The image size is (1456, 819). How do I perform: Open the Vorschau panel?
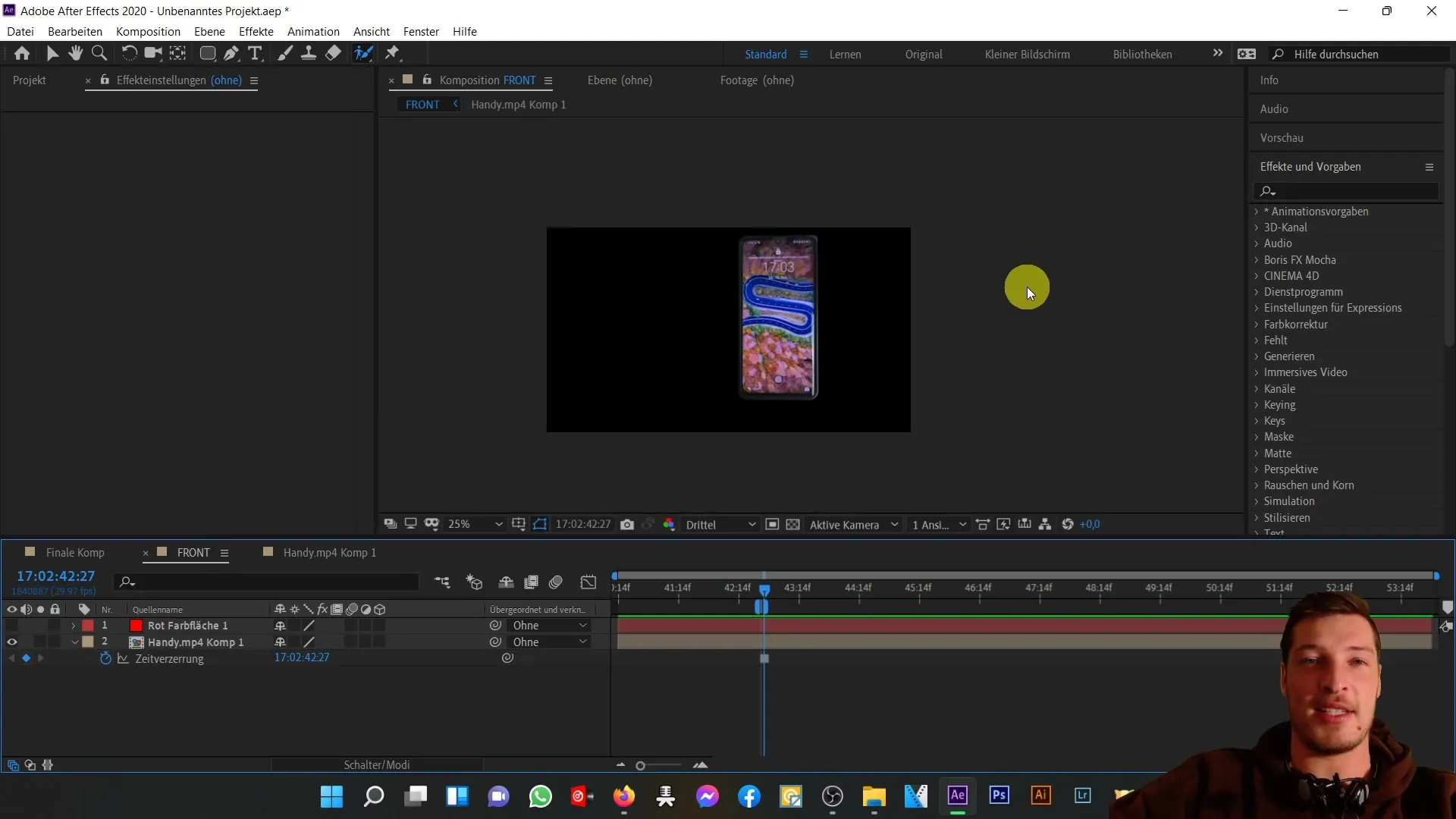1282,138
